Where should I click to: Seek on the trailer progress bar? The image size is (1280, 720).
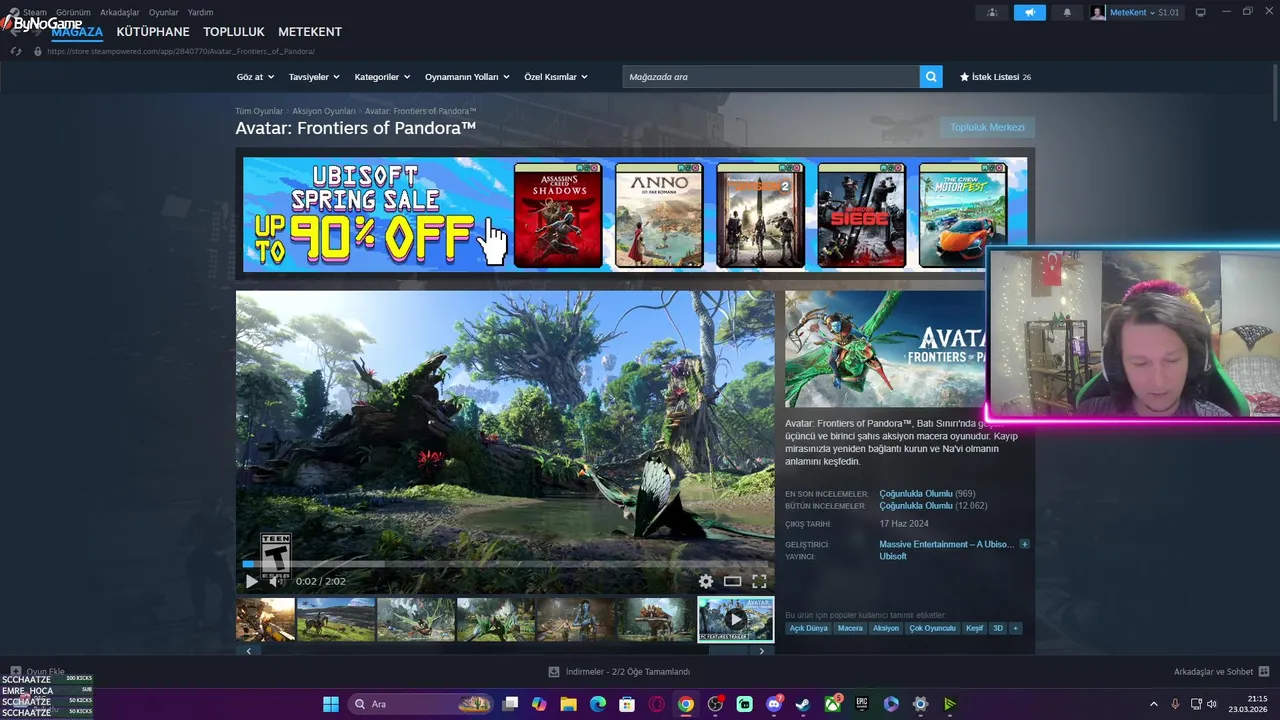[504, 564]
